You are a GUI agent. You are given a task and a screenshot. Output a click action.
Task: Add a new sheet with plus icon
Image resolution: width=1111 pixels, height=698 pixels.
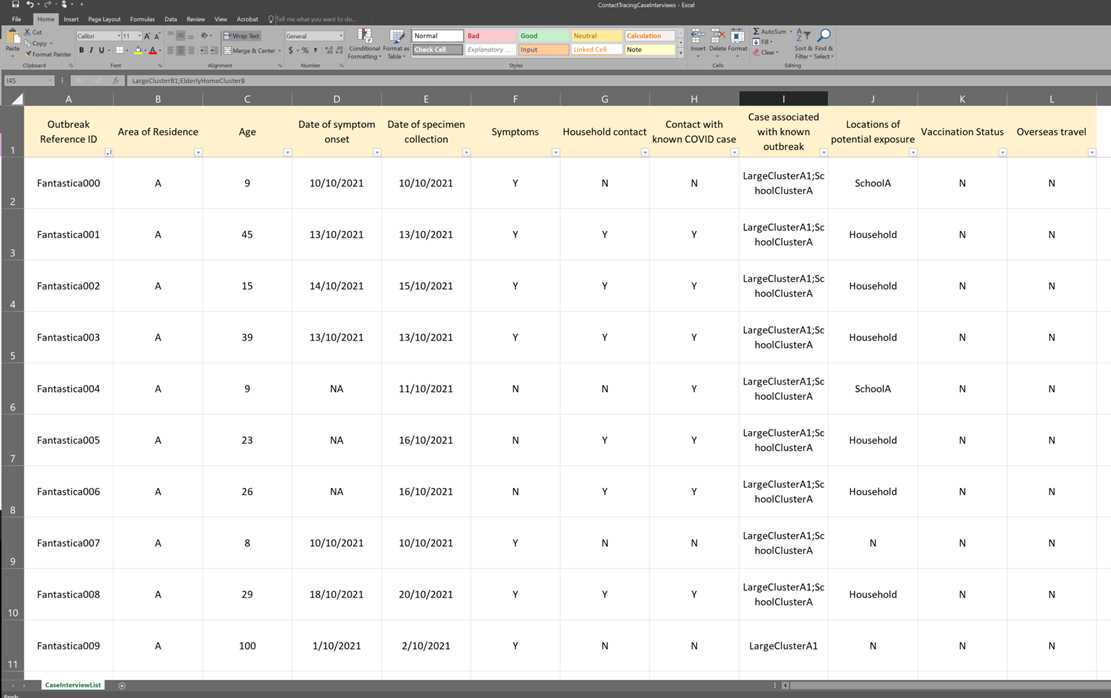tap(122, 685)
